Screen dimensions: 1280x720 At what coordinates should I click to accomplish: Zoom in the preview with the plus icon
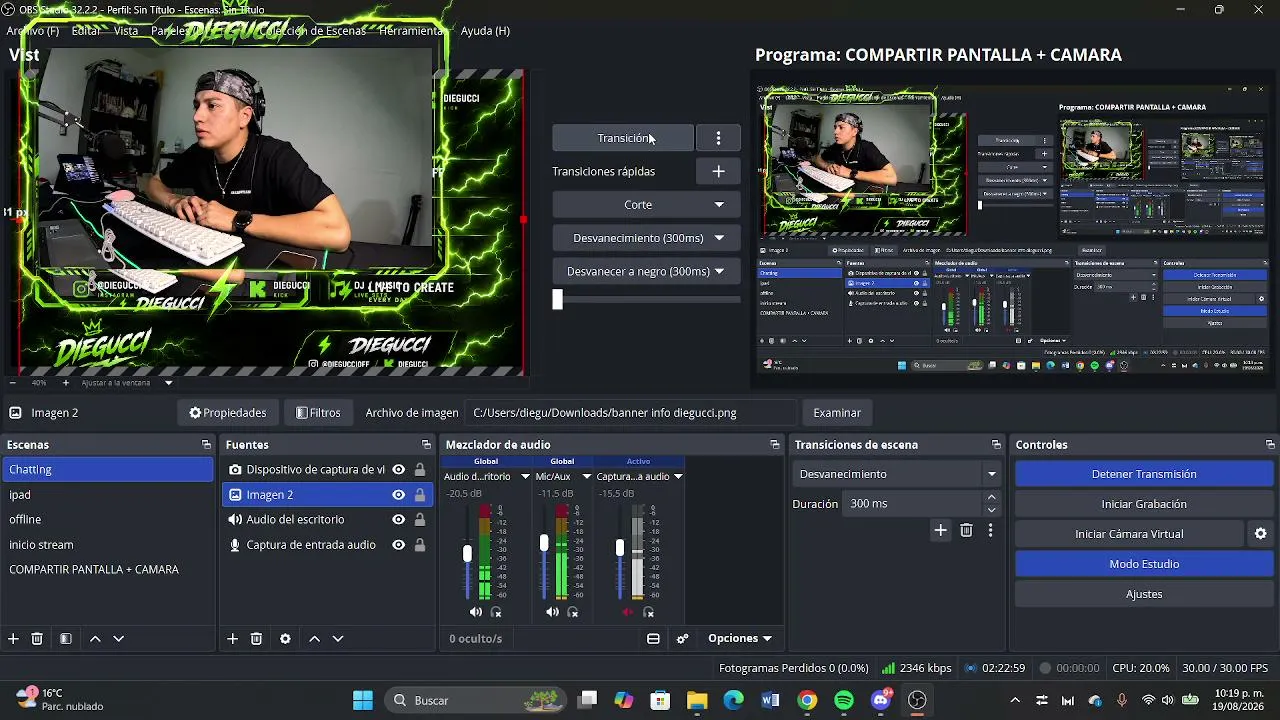[x=66, y=383]
